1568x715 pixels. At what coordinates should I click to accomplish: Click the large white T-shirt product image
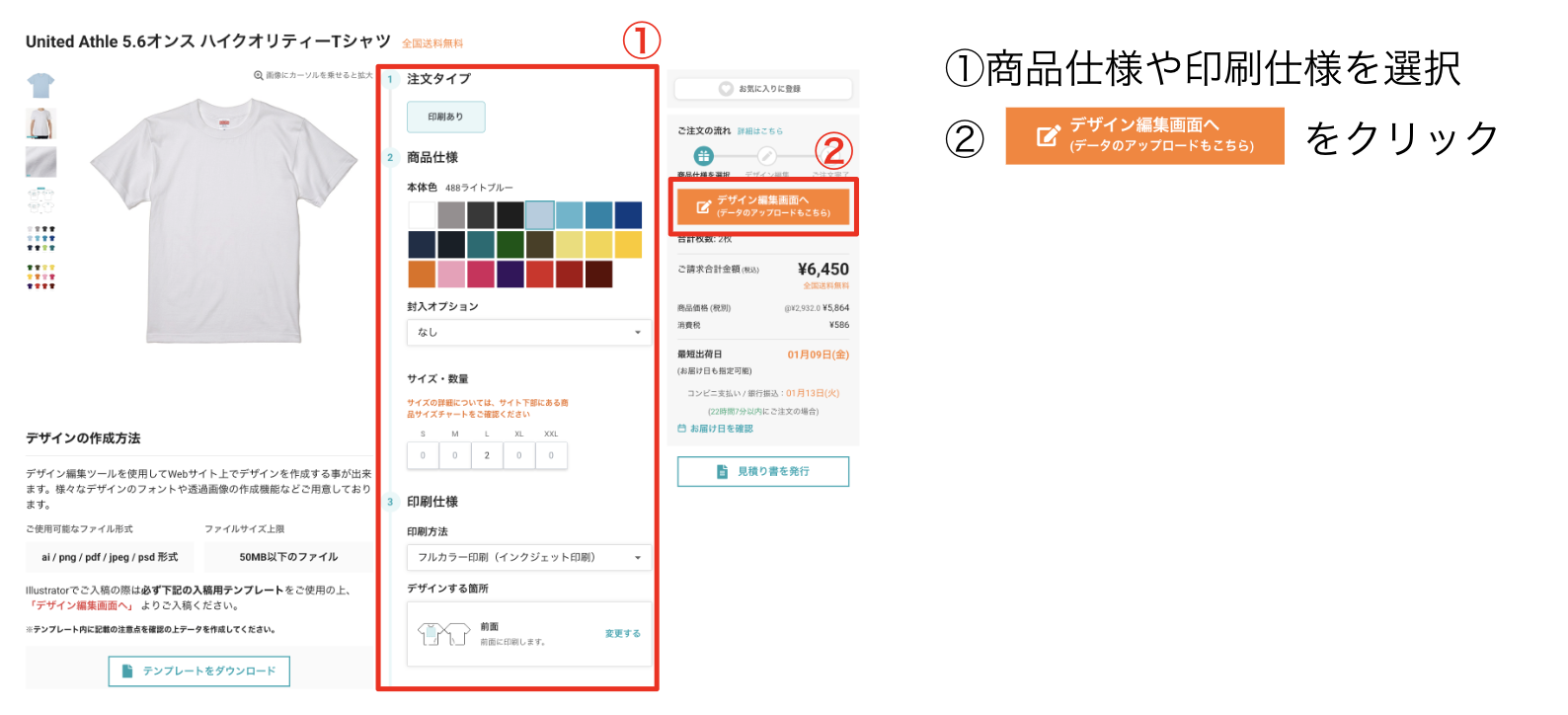pos(223,220)
